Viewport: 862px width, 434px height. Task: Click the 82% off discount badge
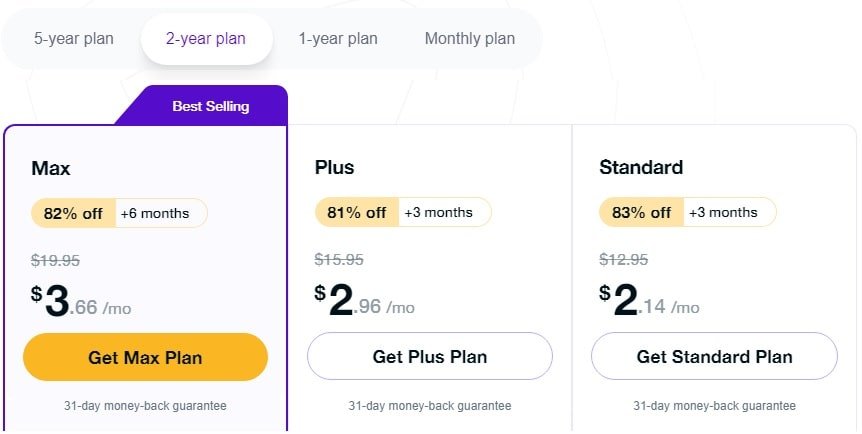tap(74, 213)
